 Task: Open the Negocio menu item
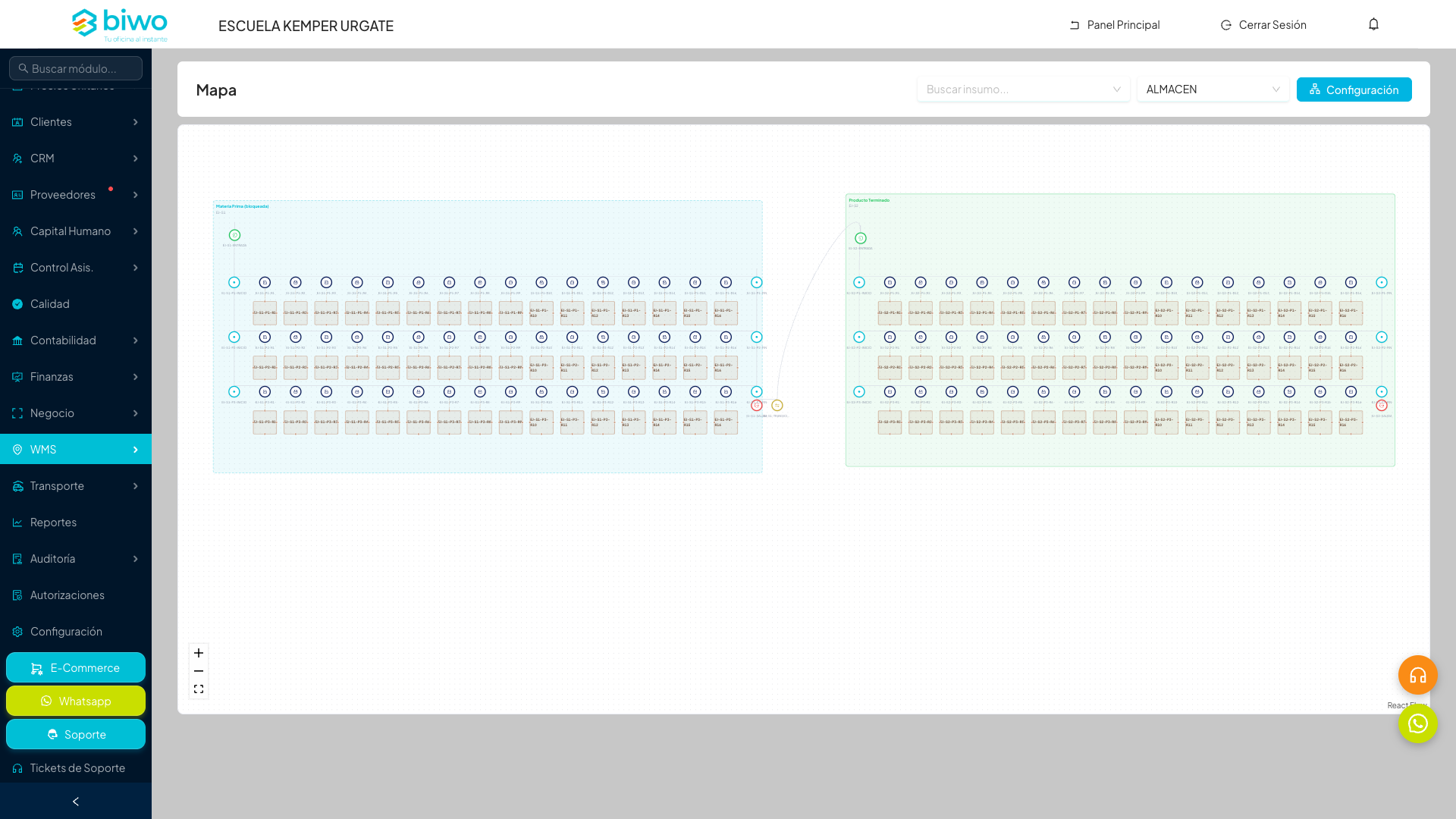click(x=76, y=413)
